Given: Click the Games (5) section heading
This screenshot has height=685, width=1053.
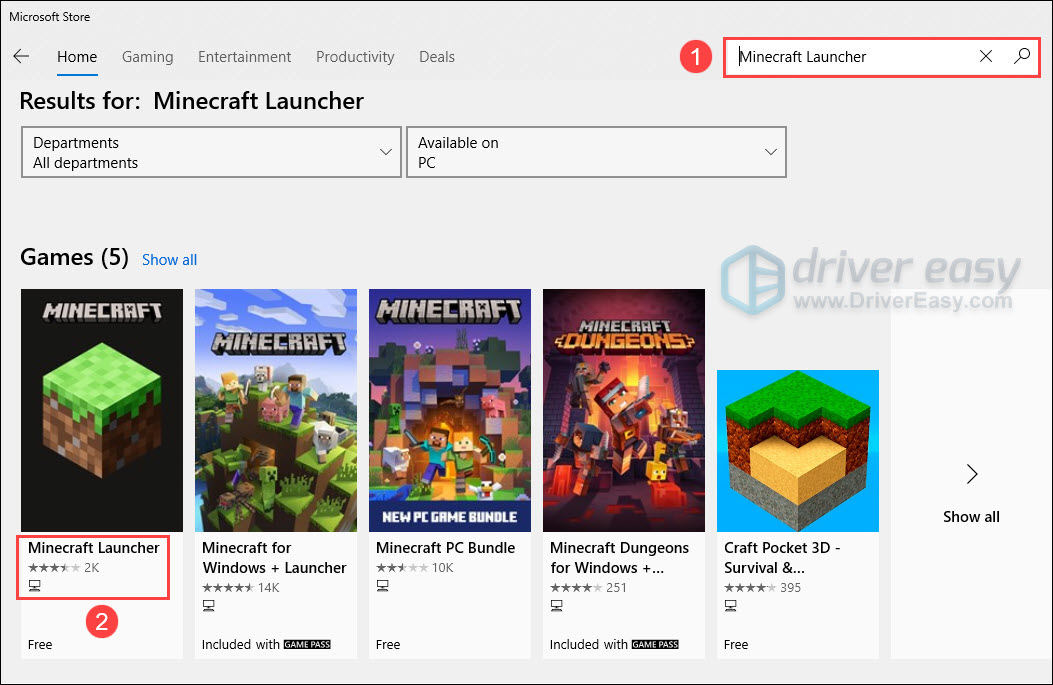Looking at the screenshot, I should [x=74, y=257].
